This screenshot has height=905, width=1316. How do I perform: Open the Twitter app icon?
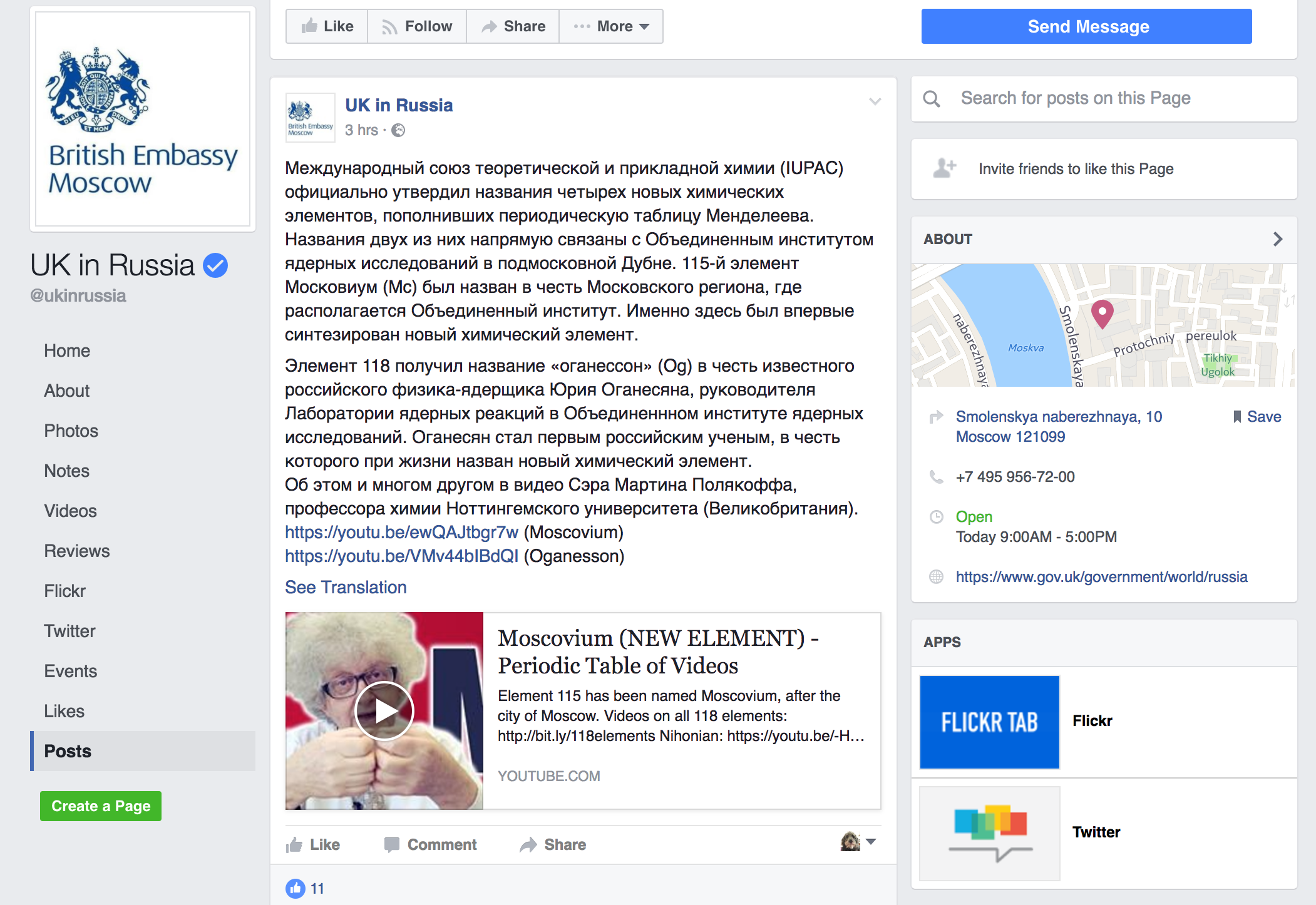pyautogui.click(x=989, y=833)
